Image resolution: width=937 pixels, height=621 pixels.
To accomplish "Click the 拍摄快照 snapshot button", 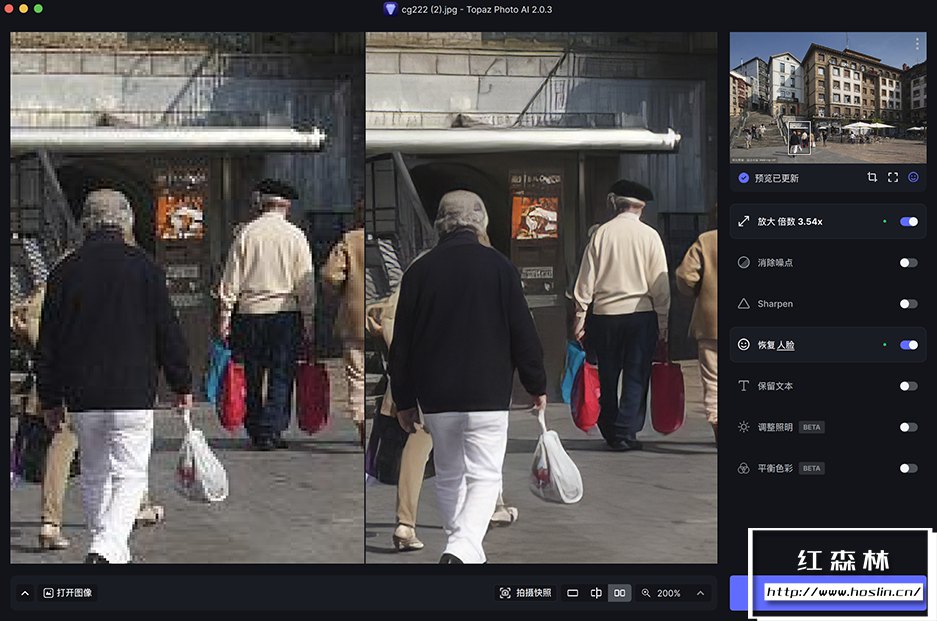I will (x=526, y=593).
